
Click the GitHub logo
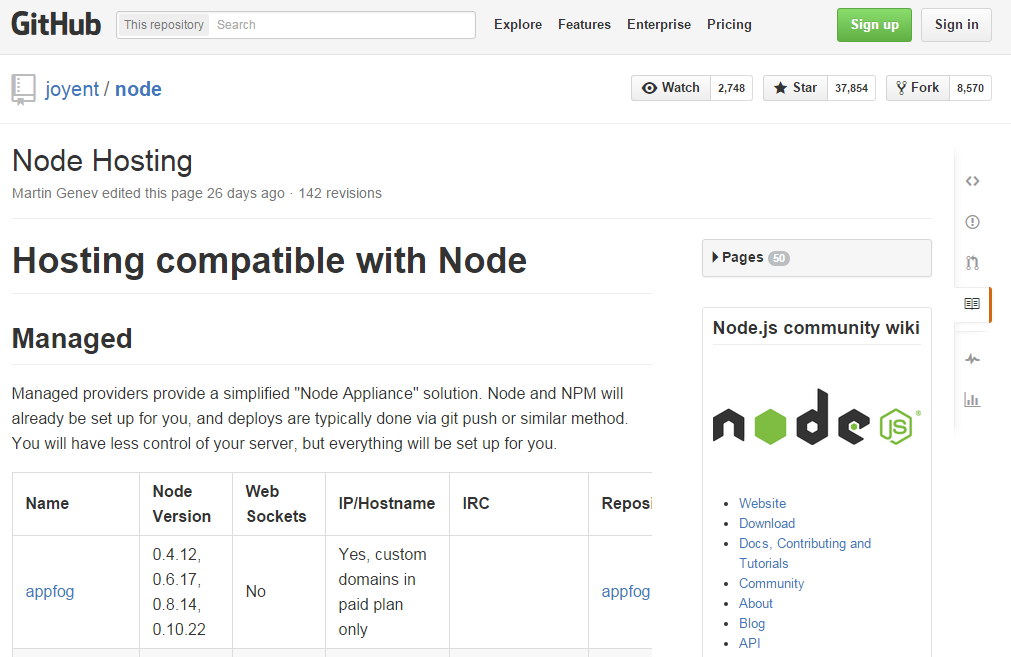point(56,25)
